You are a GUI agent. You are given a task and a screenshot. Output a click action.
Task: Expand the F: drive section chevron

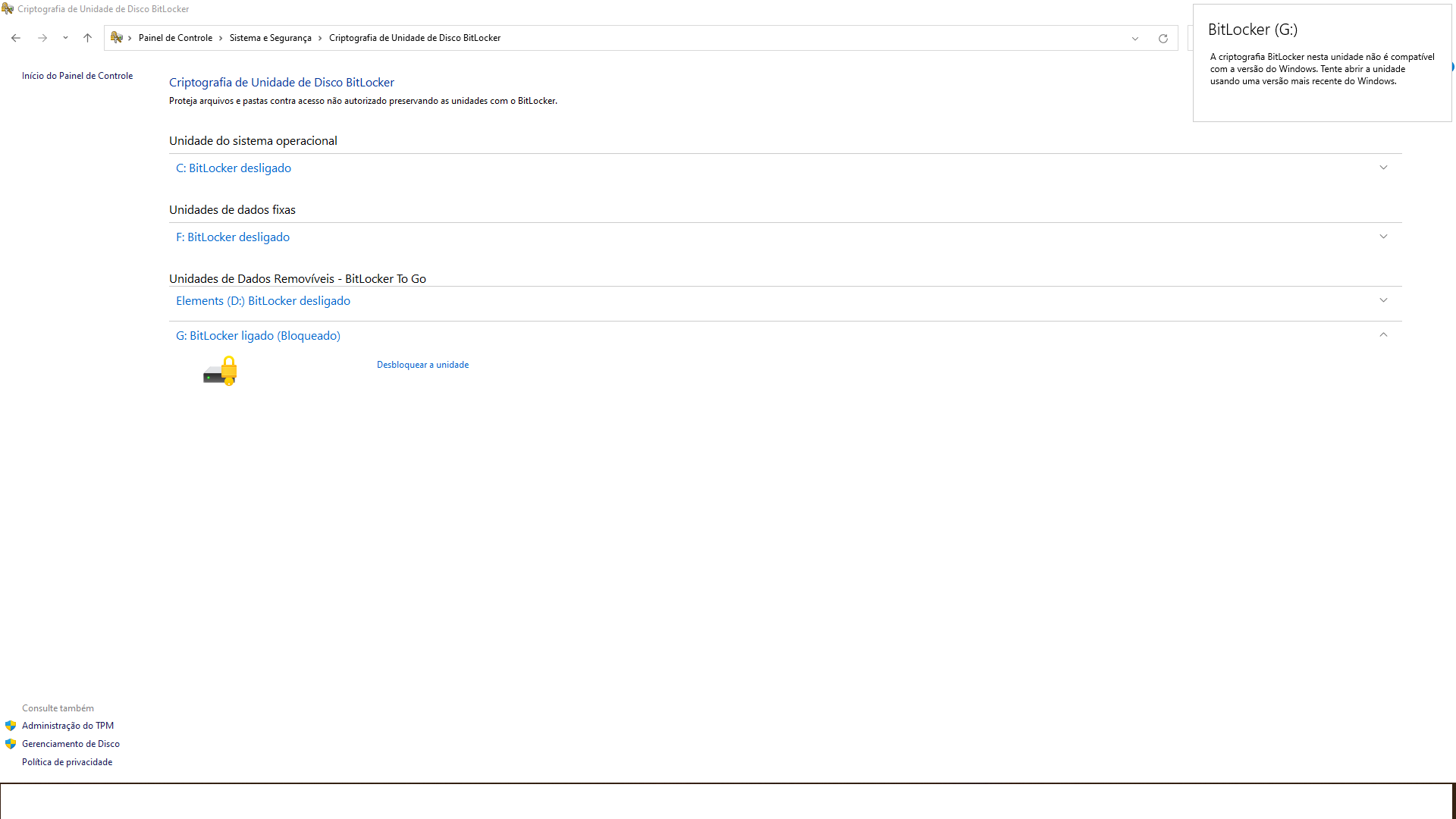tap(1383, 237)
